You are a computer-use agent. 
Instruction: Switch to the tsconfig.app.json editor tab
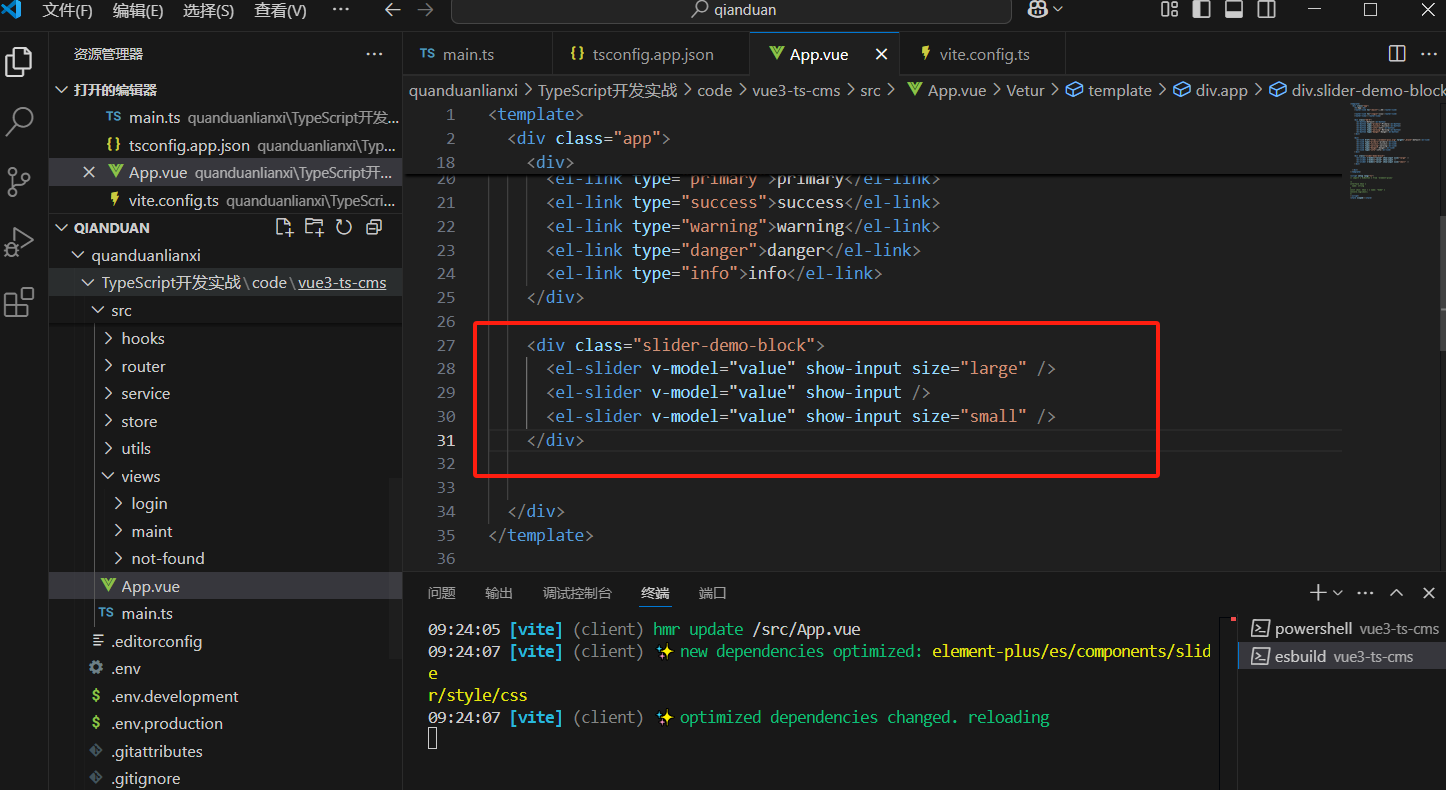[x=650, y=54]
